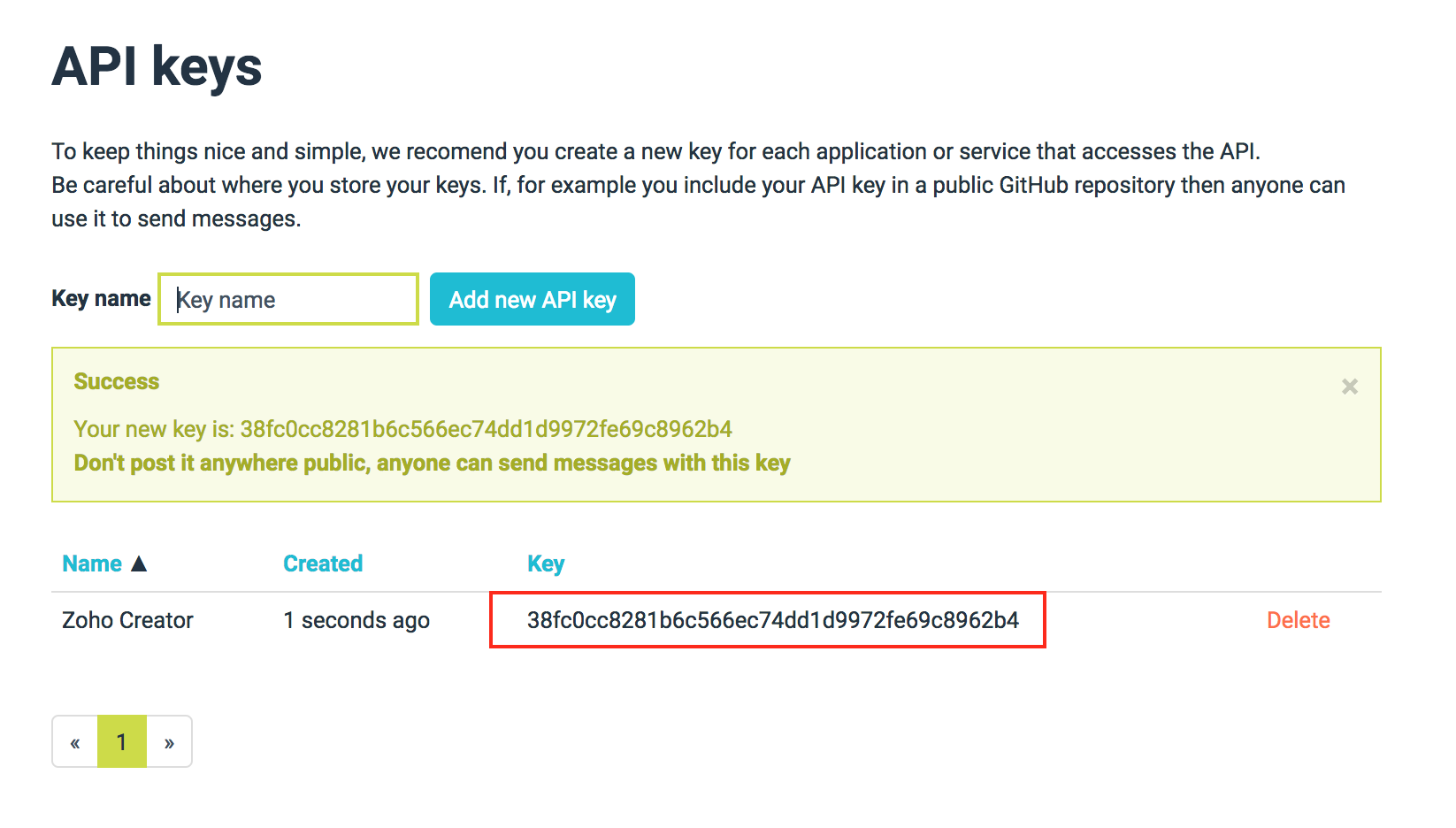Screen dimensions: 1456x828
Task: Sort table by Created column
Action: [x=323, y=563]
